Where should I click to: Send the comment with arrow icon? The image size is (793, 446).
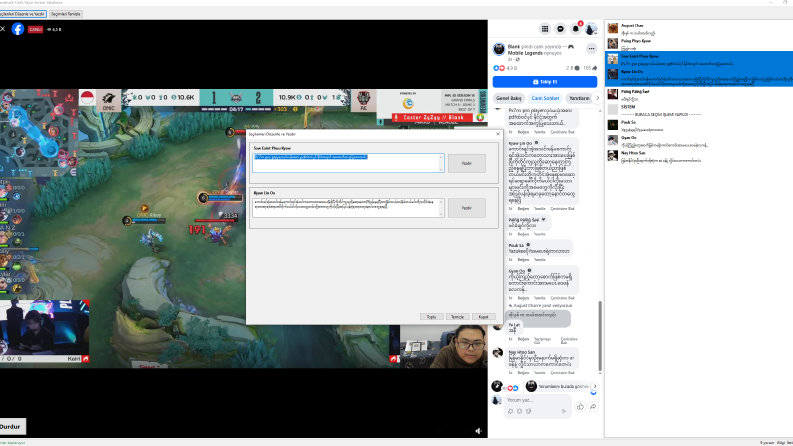click(x=564, y=411)
